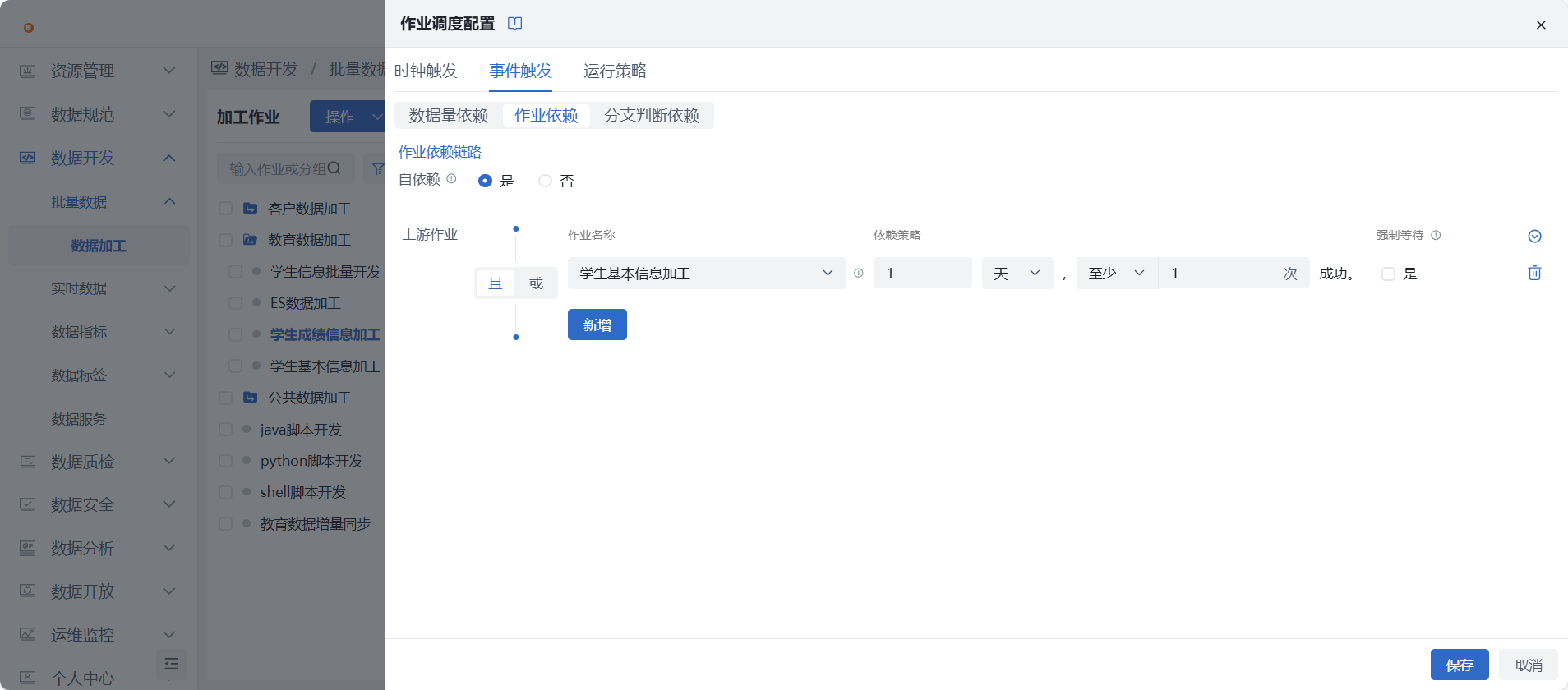Screen dimensions: 1568x690
Task: Select the 分支判断依赖 sub-tab
Action: [x=652, y=116]
